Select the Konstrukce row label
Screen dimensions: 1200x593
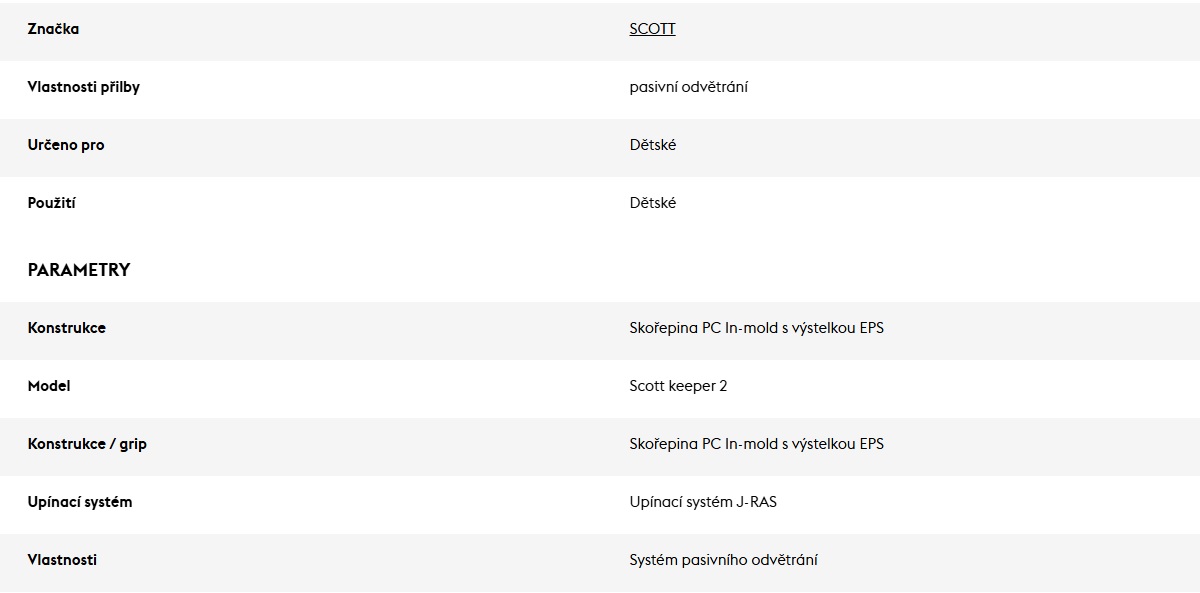tap(67, 328)
